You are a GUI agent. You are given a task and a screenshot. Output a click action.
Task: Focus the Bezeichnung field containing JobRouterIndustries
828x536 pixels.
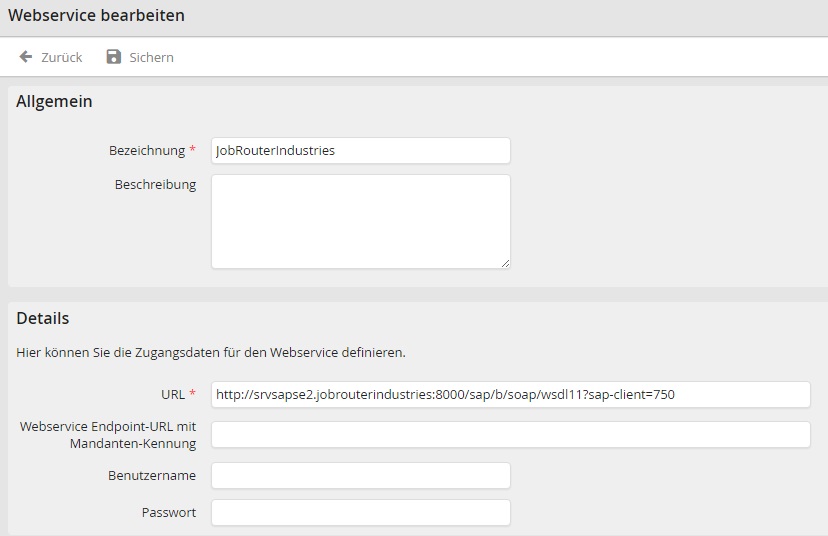click(360, 150)
